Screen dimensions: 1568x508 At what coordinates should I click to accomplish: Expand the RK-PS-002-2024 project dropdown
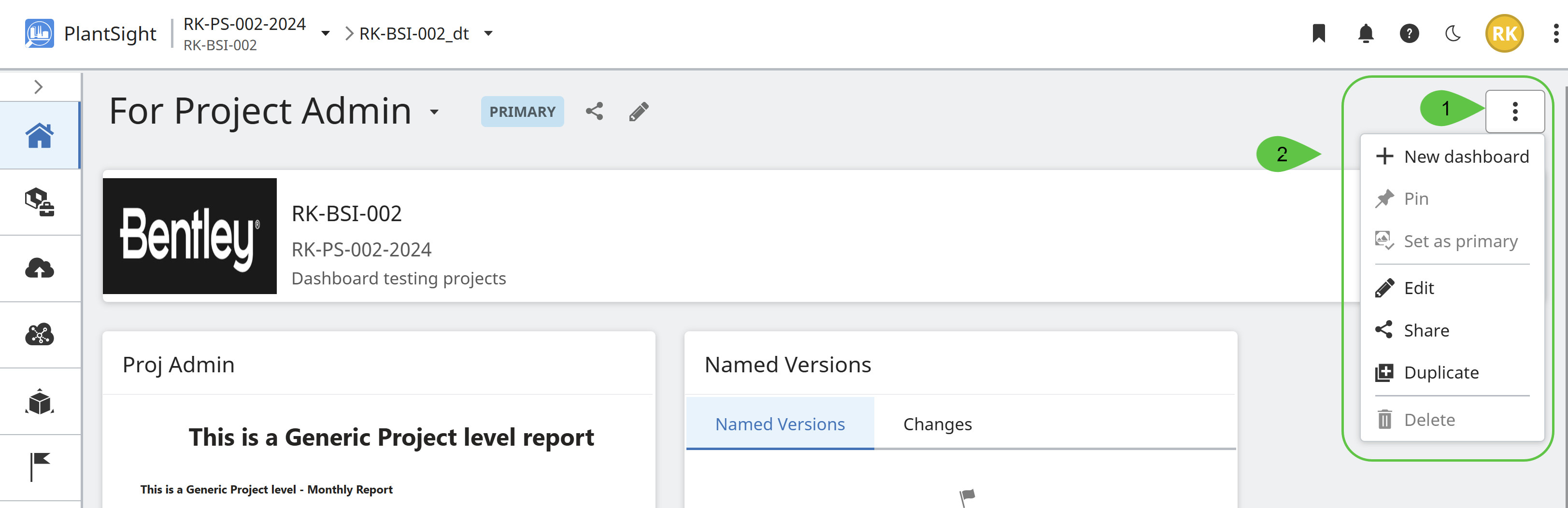pyautogui.click(x=326, y=33)
